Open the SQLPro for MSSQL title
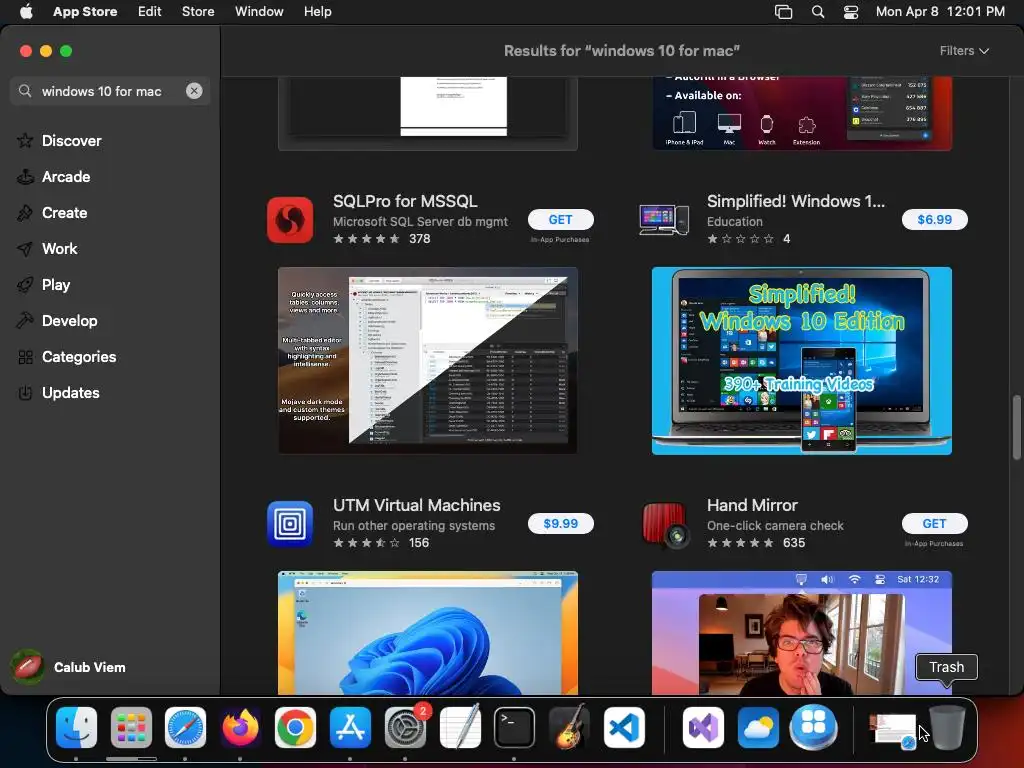Image resolution: width=1024 pixels, height=768 pixels. [405, 201]
